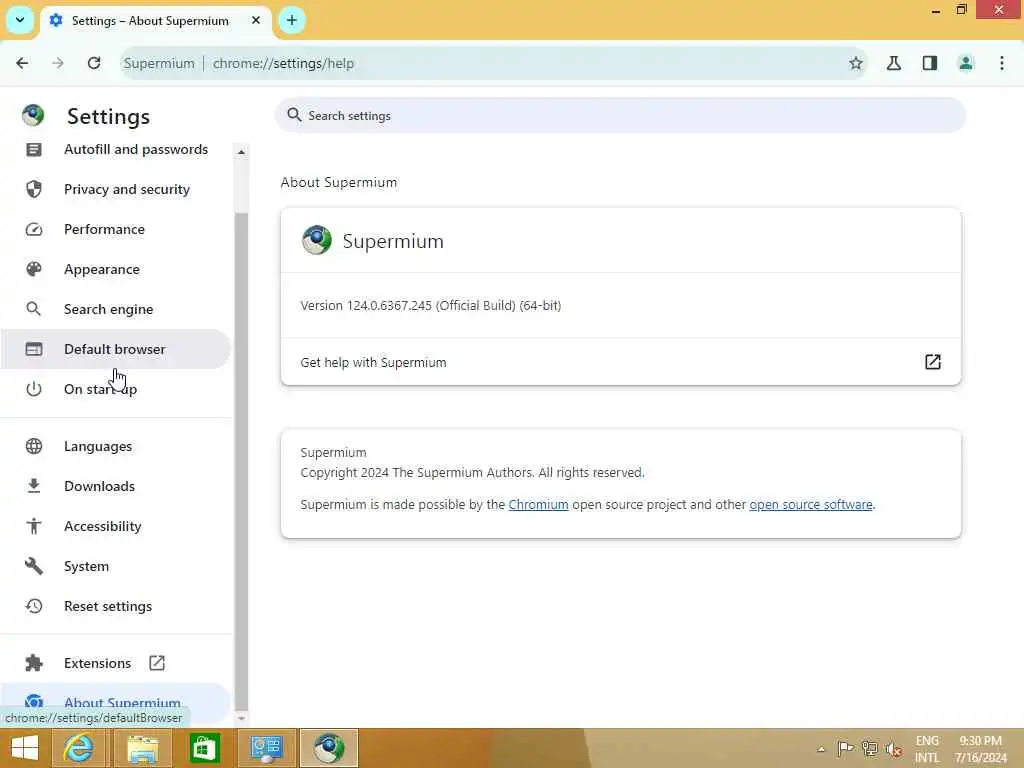
Task: Open the tab search dropdown arrow
Action: tap(20, 20)
